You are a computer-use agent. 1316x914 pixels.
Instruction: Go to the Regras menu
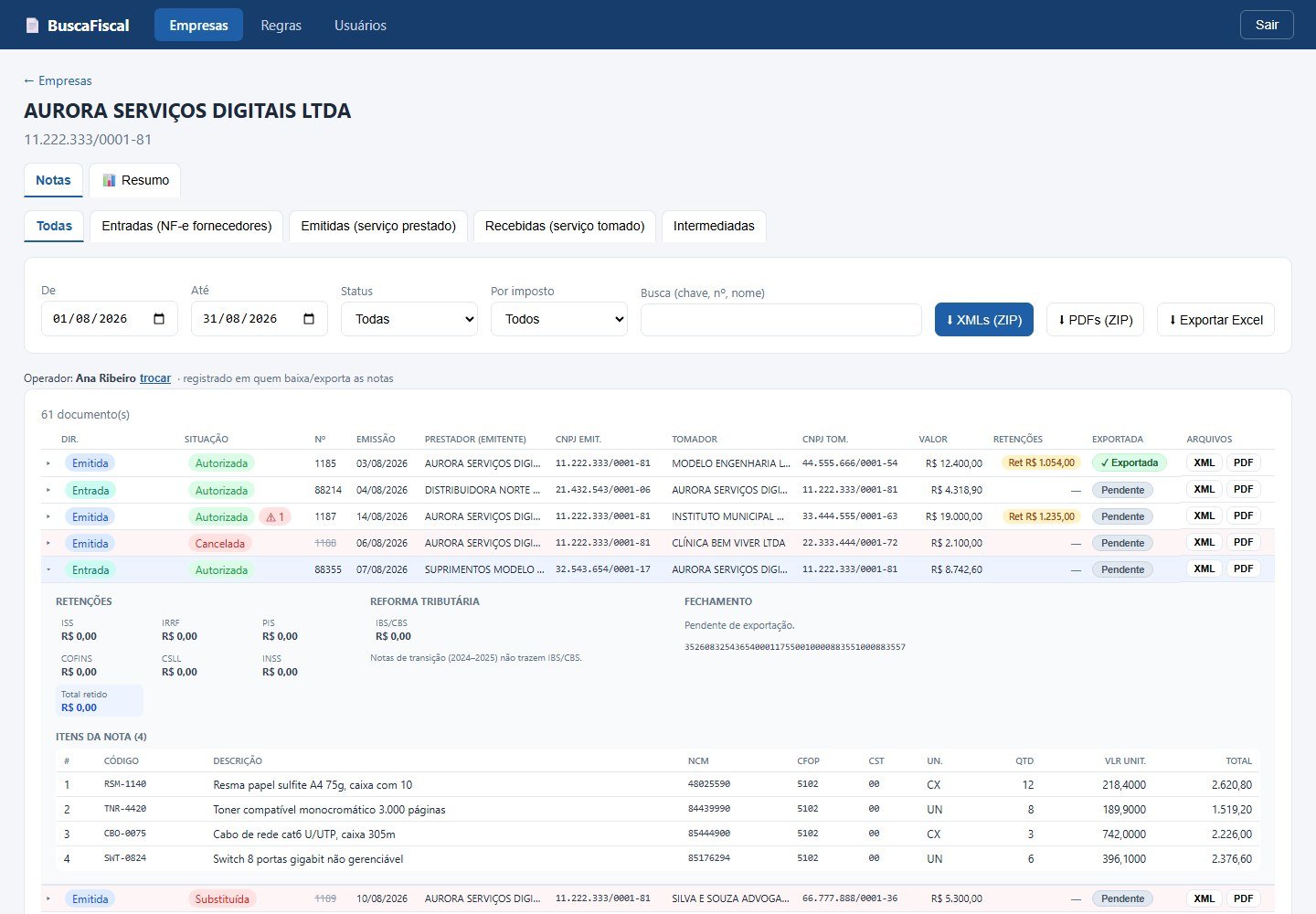coord(281,25)
